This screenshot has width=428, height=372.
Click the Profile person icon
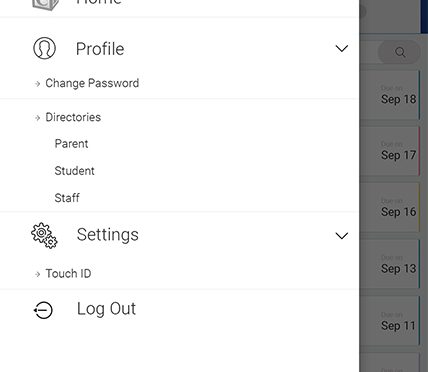(x=44, y=48)
